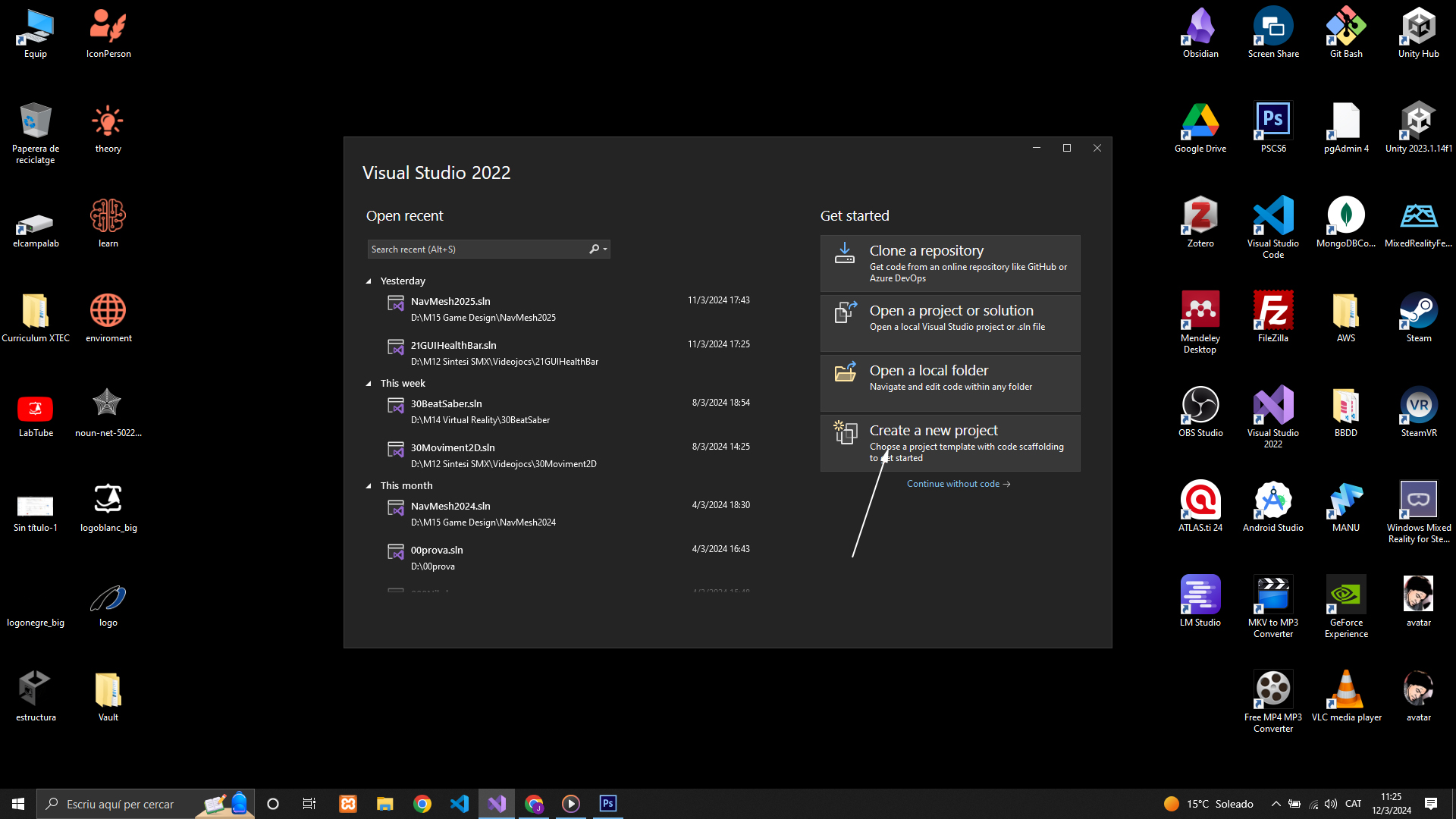Collapse the This month group
This screenshot has width=1456, height=819.
coord(369,486)
